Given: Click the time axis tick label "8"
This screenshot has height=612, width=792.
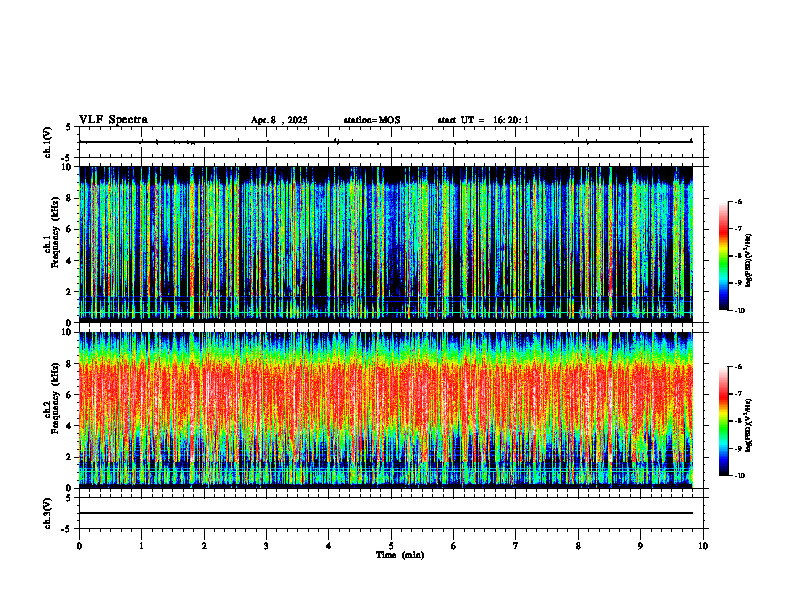Looking at the screenshot, I should 578,546.
